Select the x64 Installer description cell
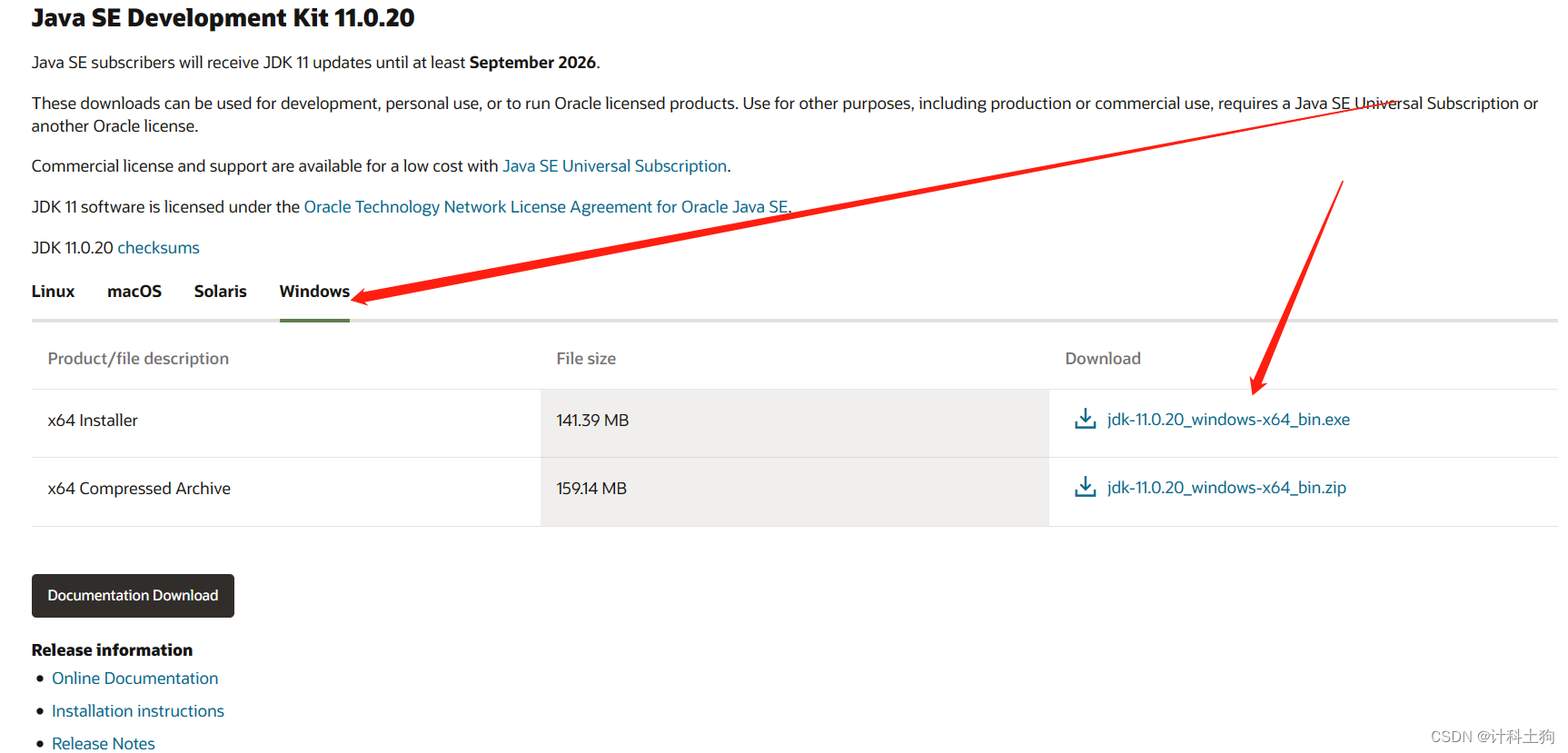The image size is (1568, 753). pyautogui.click(x=286, y=423)
